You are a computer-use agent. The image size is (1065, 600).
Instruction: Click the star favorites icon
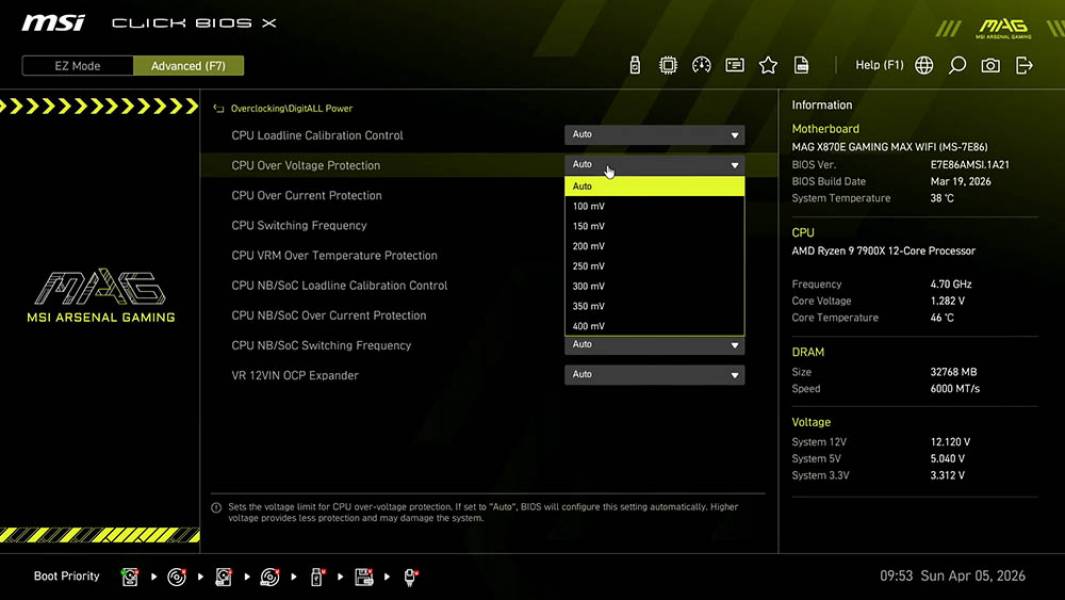(x=768, y=65)
